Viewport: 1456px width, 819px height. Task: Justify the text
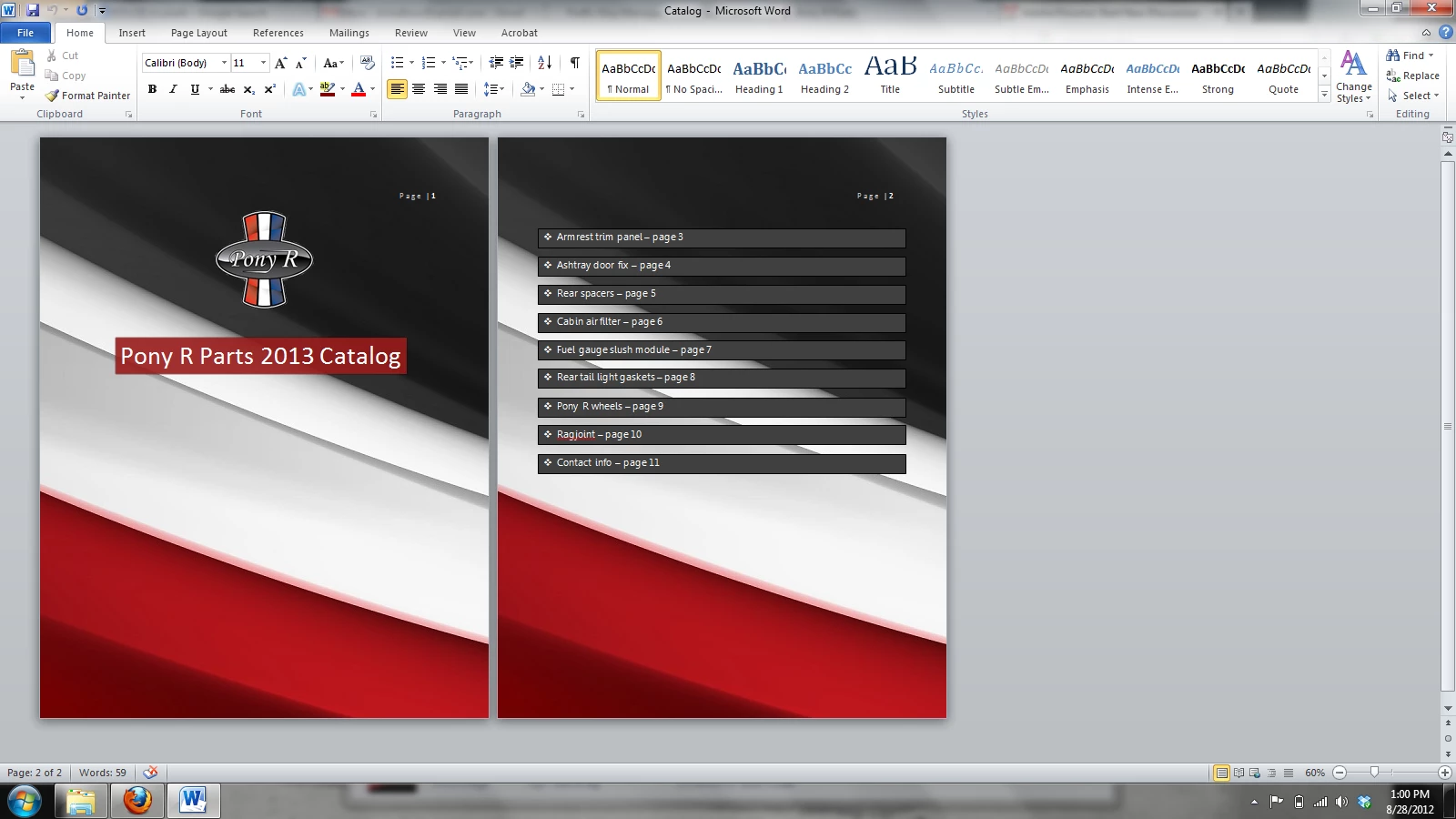coord(461,89)
